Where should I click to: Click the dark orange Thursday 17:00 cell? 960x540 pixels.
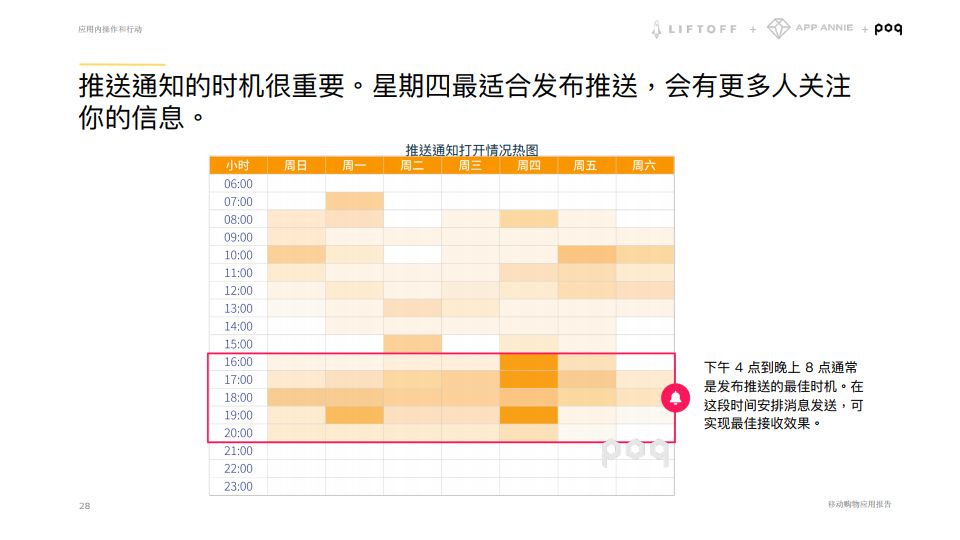[x=528, y=380]
